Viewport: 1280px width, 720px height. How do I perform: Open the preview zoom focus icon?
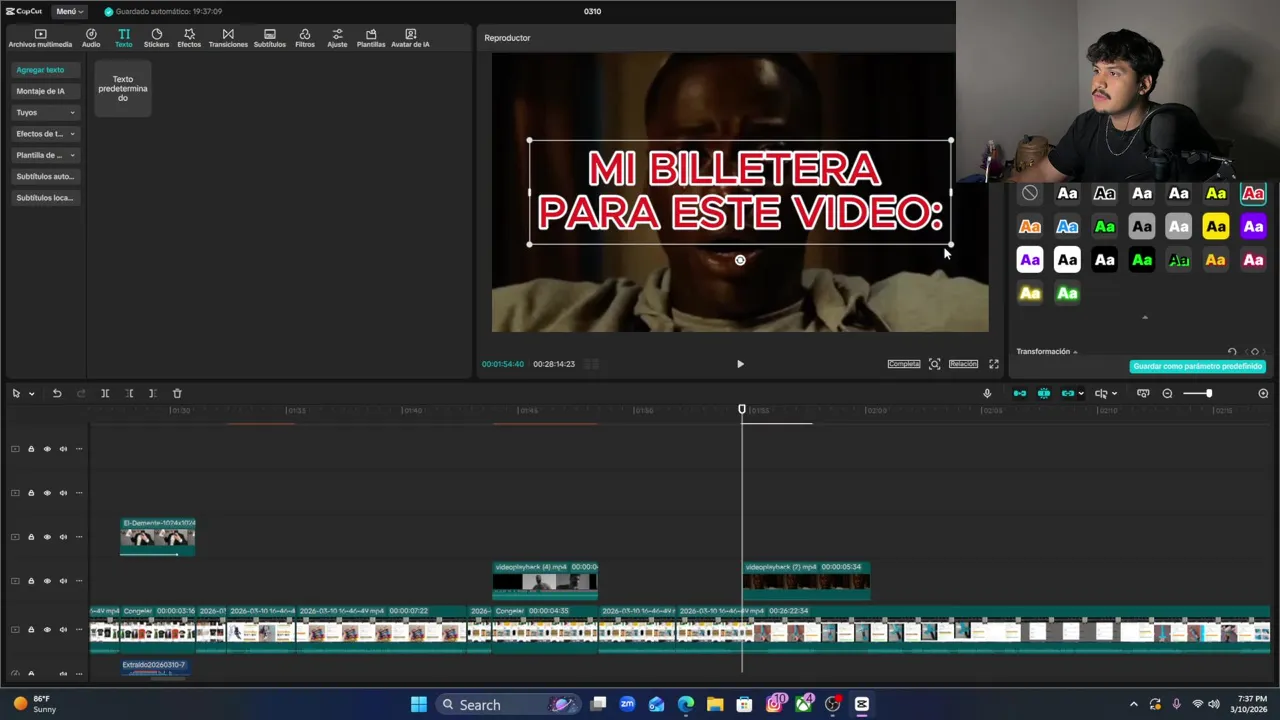click(934, 364)
